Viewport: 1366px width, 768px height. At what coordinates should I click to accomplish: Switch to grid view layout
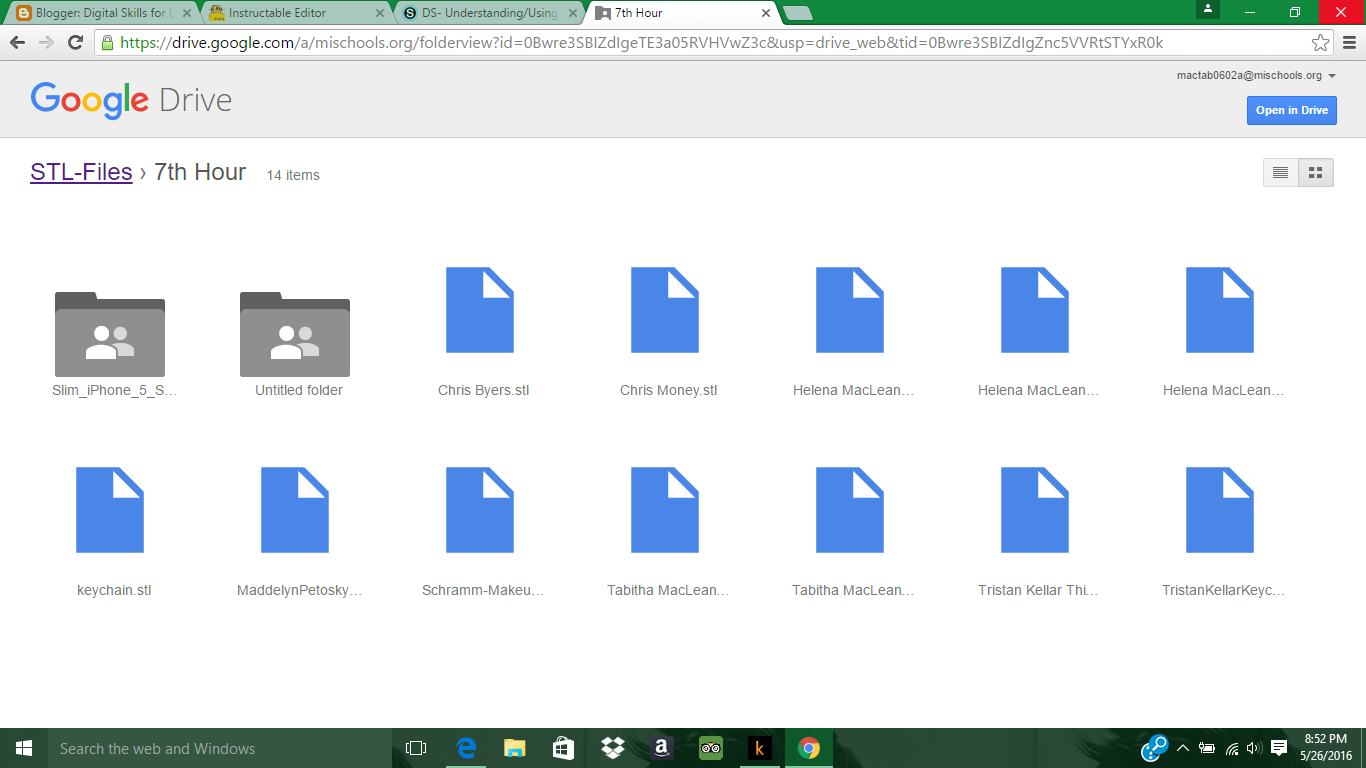tap(1316, 173)
